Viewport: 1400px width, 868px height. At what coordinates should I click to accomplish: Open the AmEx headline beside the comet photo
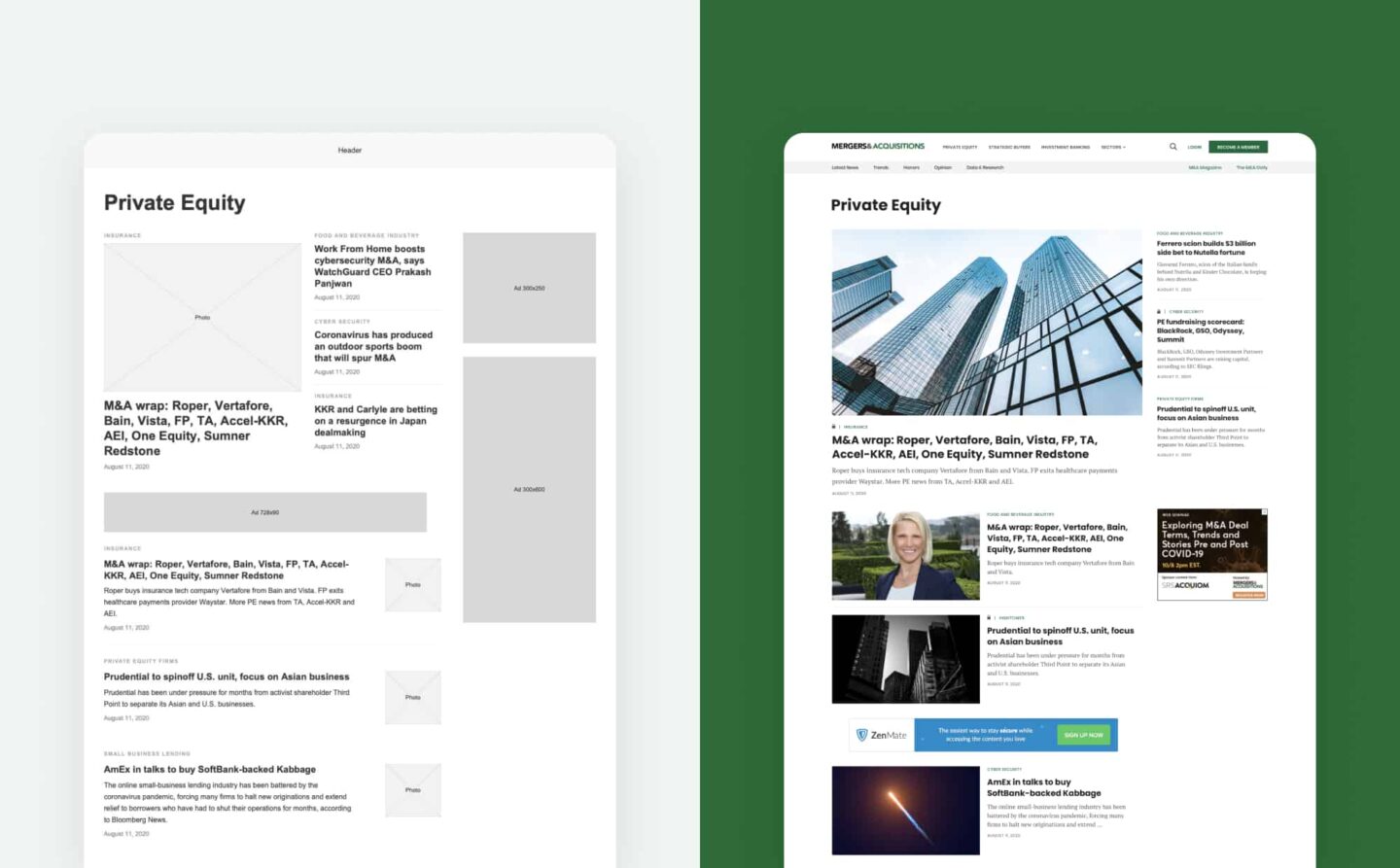[1043, 787]
